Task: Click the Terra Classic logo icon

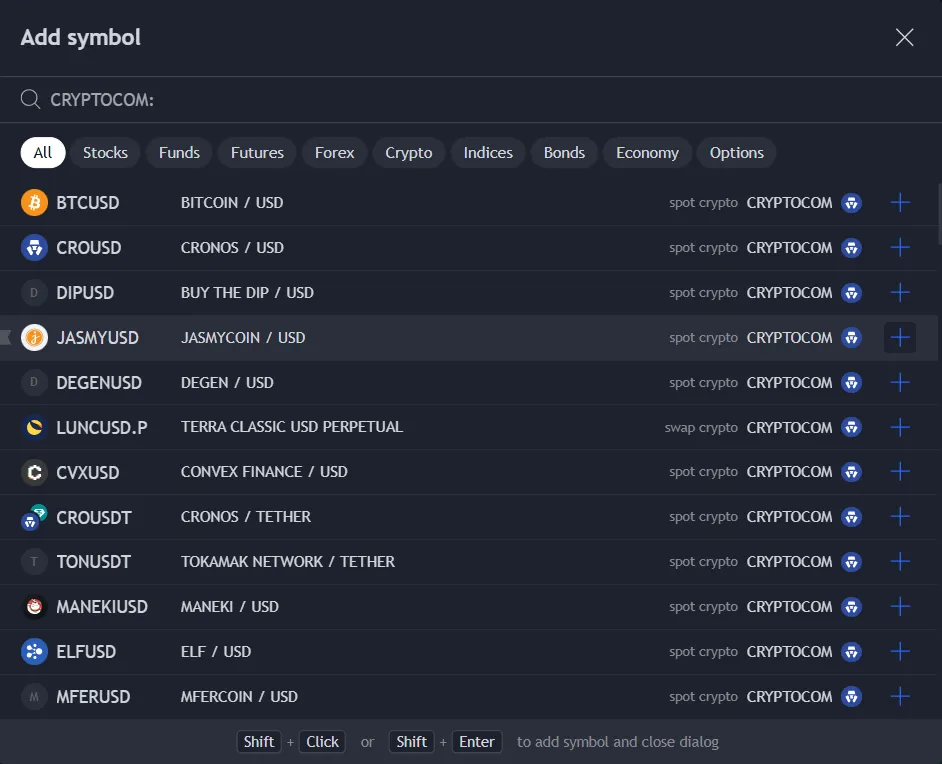Action: tap(34, 427)
